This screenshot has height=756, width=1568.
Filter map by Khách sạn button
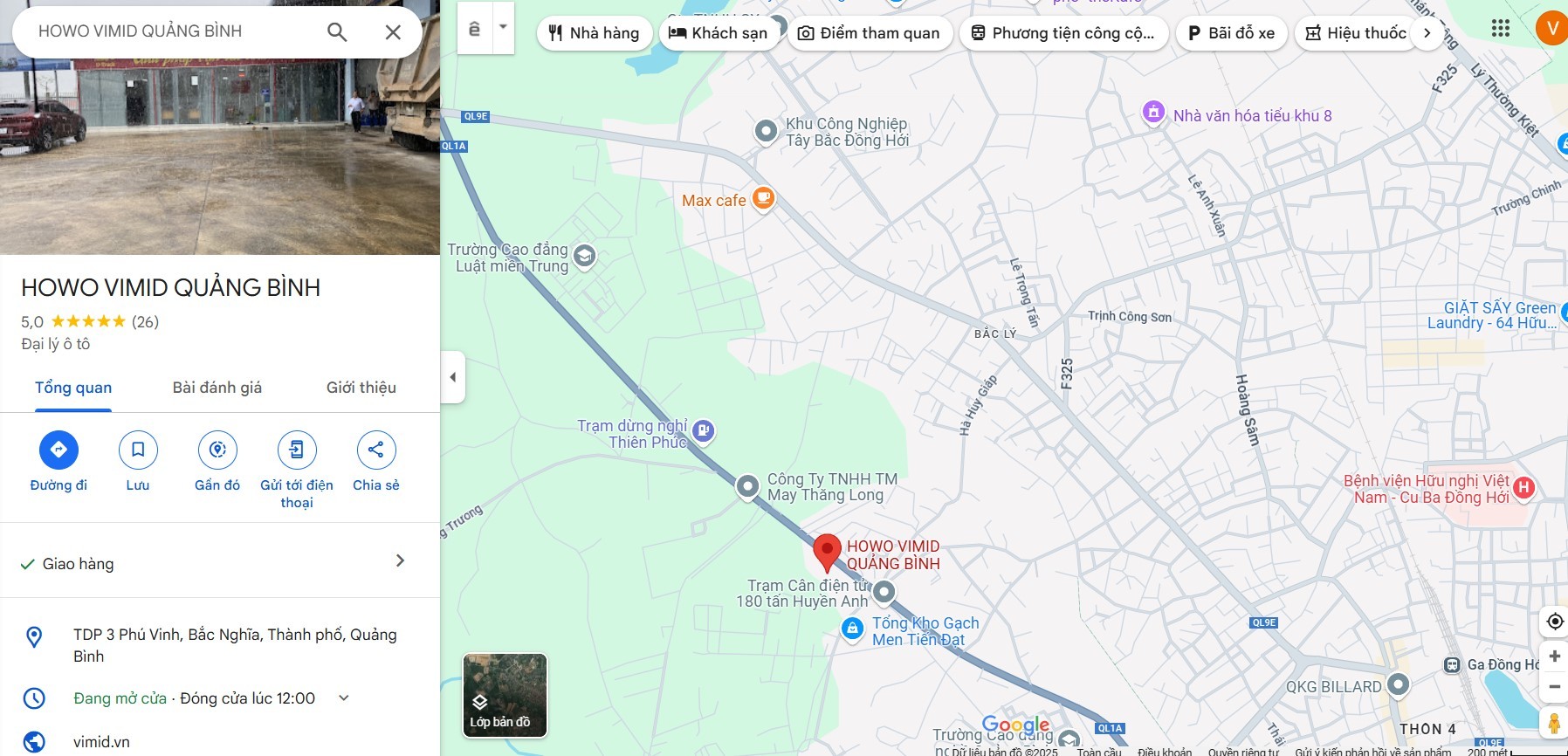[x=719, y=33]
